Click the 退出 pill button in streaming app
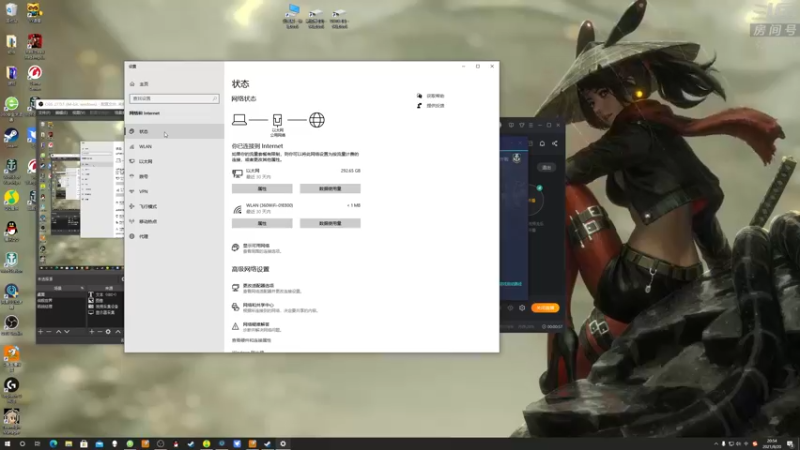Viewport: 800px width, 450px height. click(547, 167)
